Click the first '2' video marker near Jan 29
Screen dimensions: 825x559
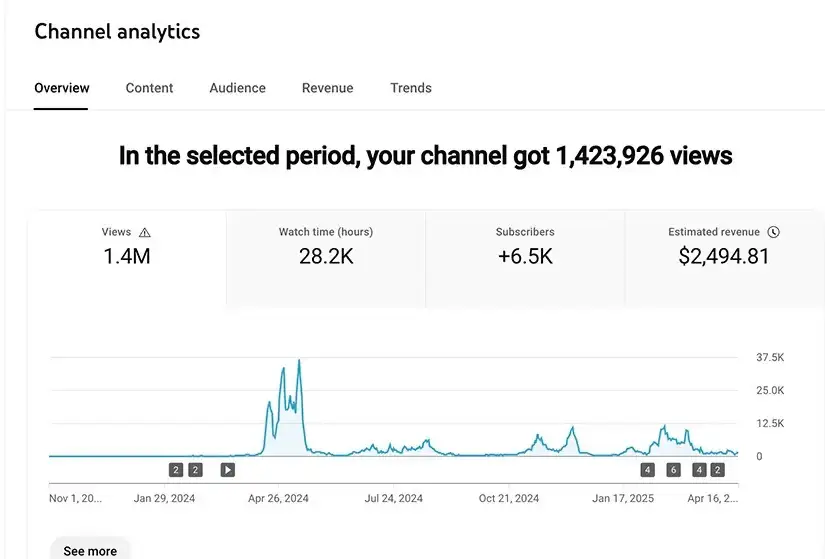coord(176,470)
